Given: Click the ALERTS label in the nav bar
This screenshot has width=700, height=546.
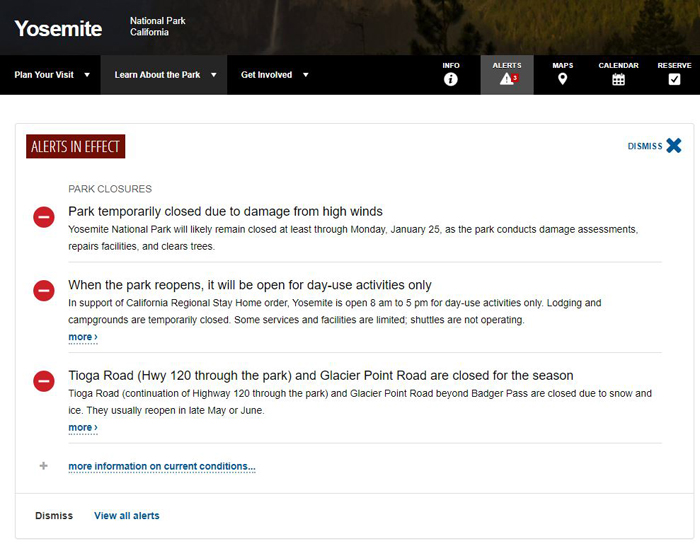Looking at the screenshot, I should pos(507,66).
